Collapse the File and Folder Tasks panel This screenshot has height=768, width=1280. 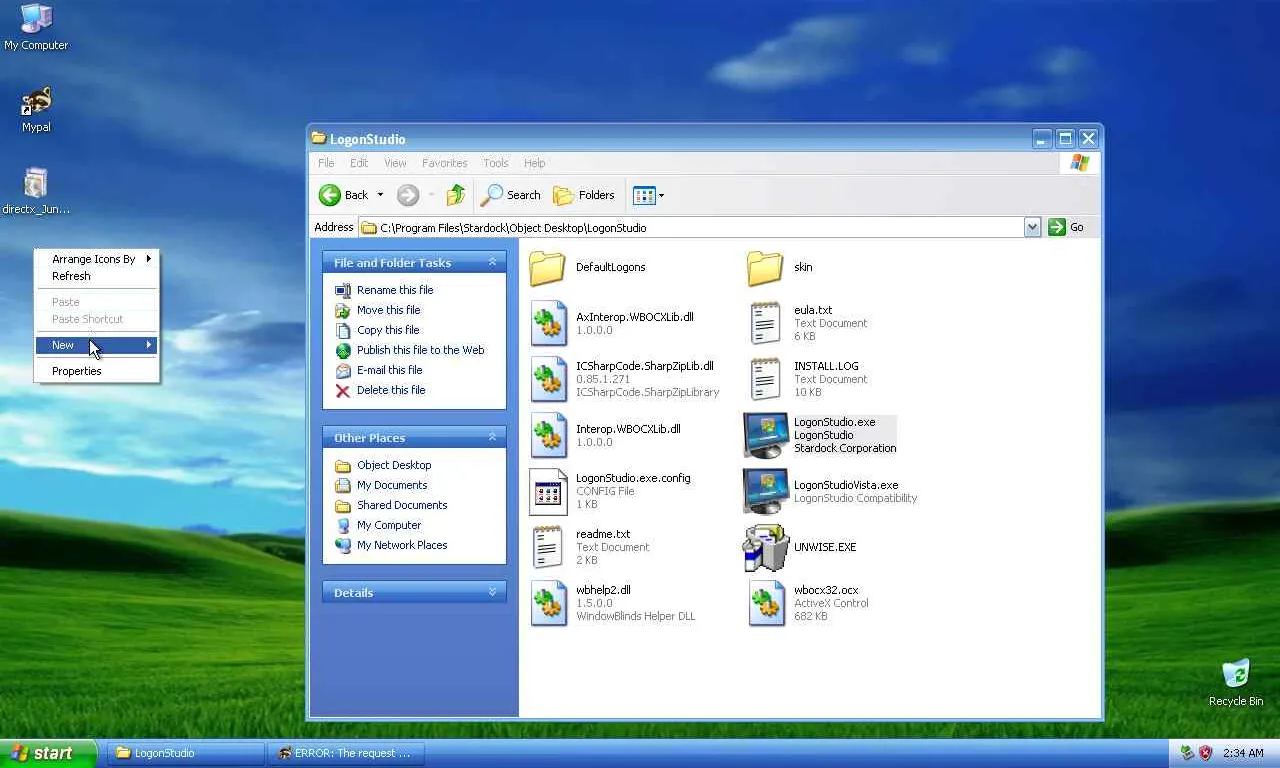pyautogui.click(x=492, y=262)
